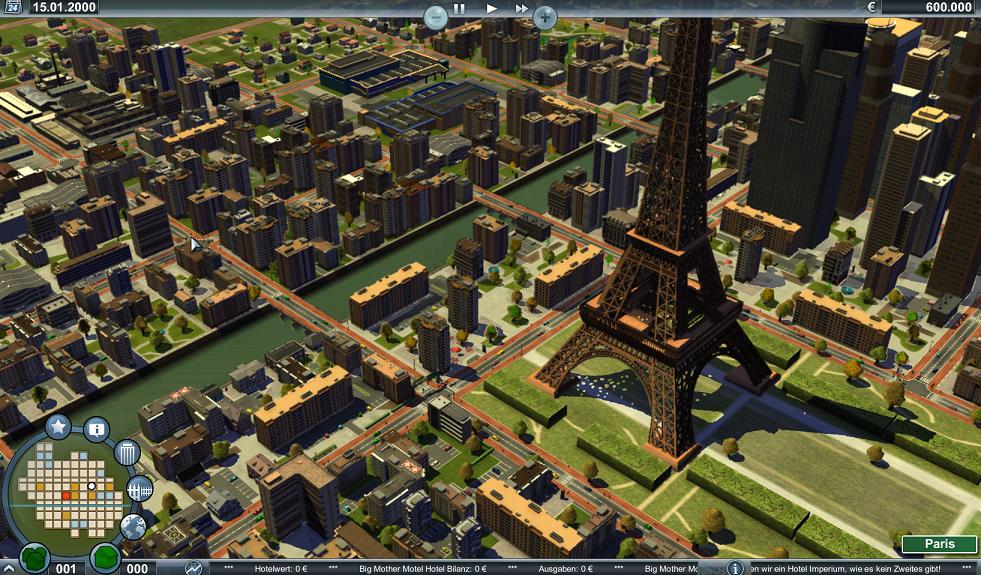Open the statistics chart icon

tap(192, 568)
